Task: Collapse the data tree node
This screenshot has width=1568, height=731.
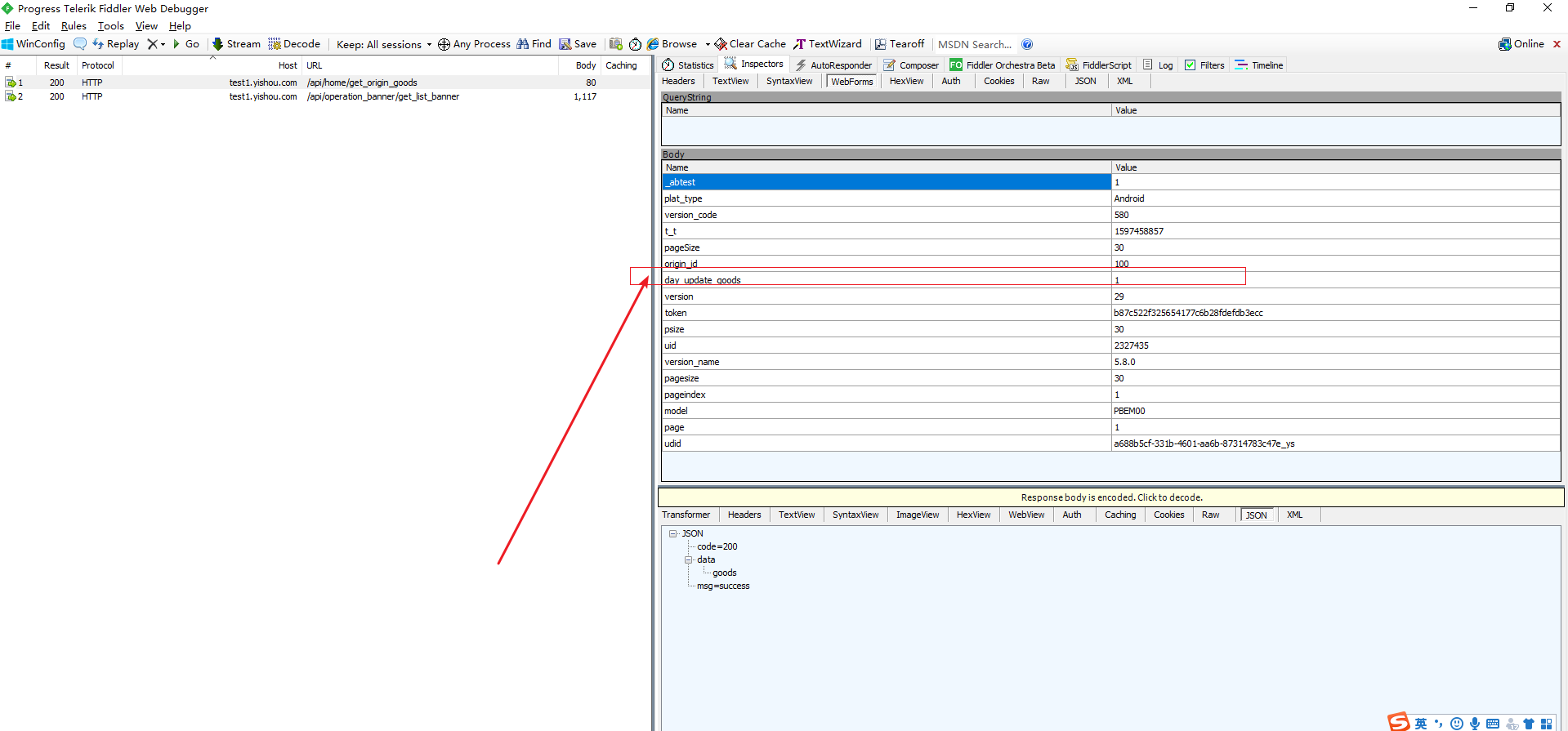Action: pyautogui.click(x=688, y=559)
